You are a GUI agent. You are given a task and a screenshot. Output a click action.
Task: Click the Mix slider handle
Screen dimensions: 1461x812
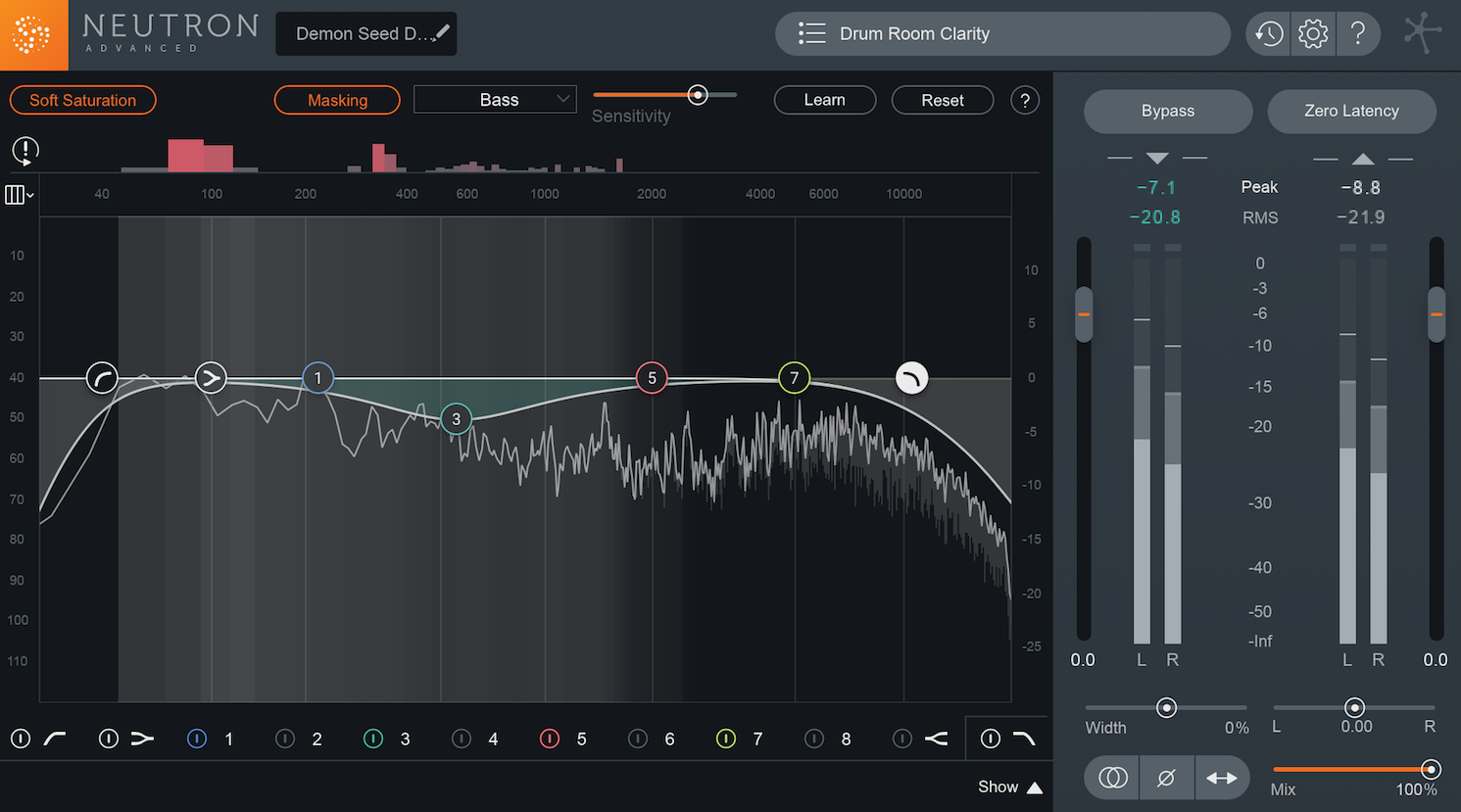[x=1431, y=769]
